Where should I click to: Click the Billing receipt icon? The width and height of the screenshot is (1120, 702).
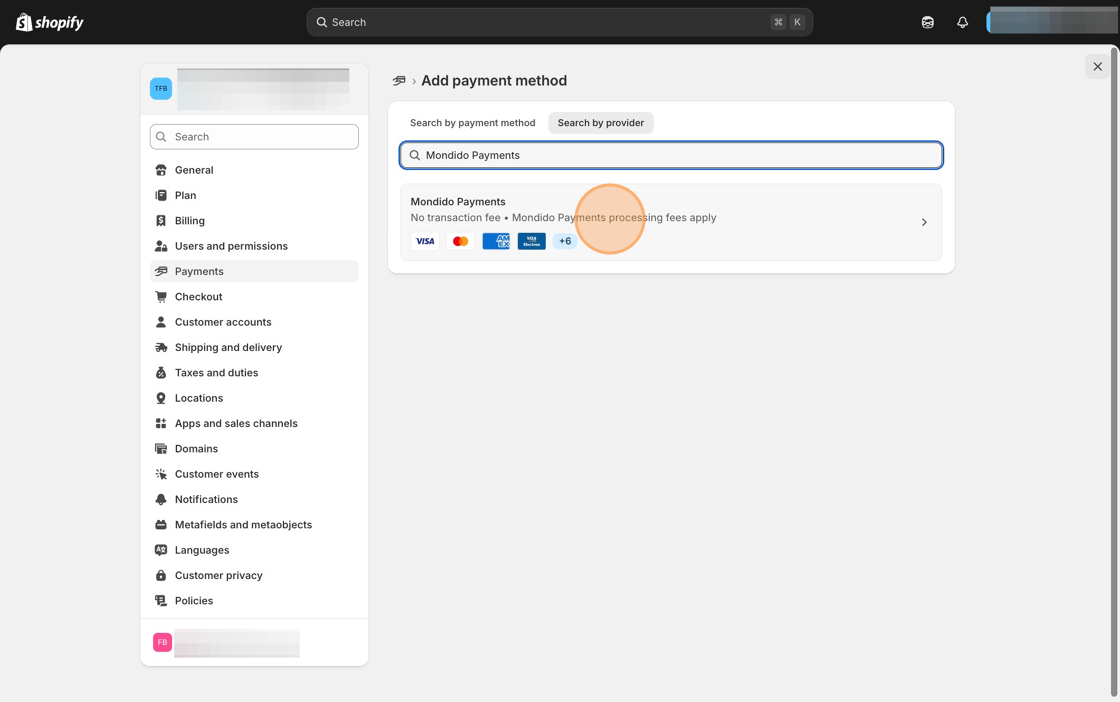pos(161,221)
